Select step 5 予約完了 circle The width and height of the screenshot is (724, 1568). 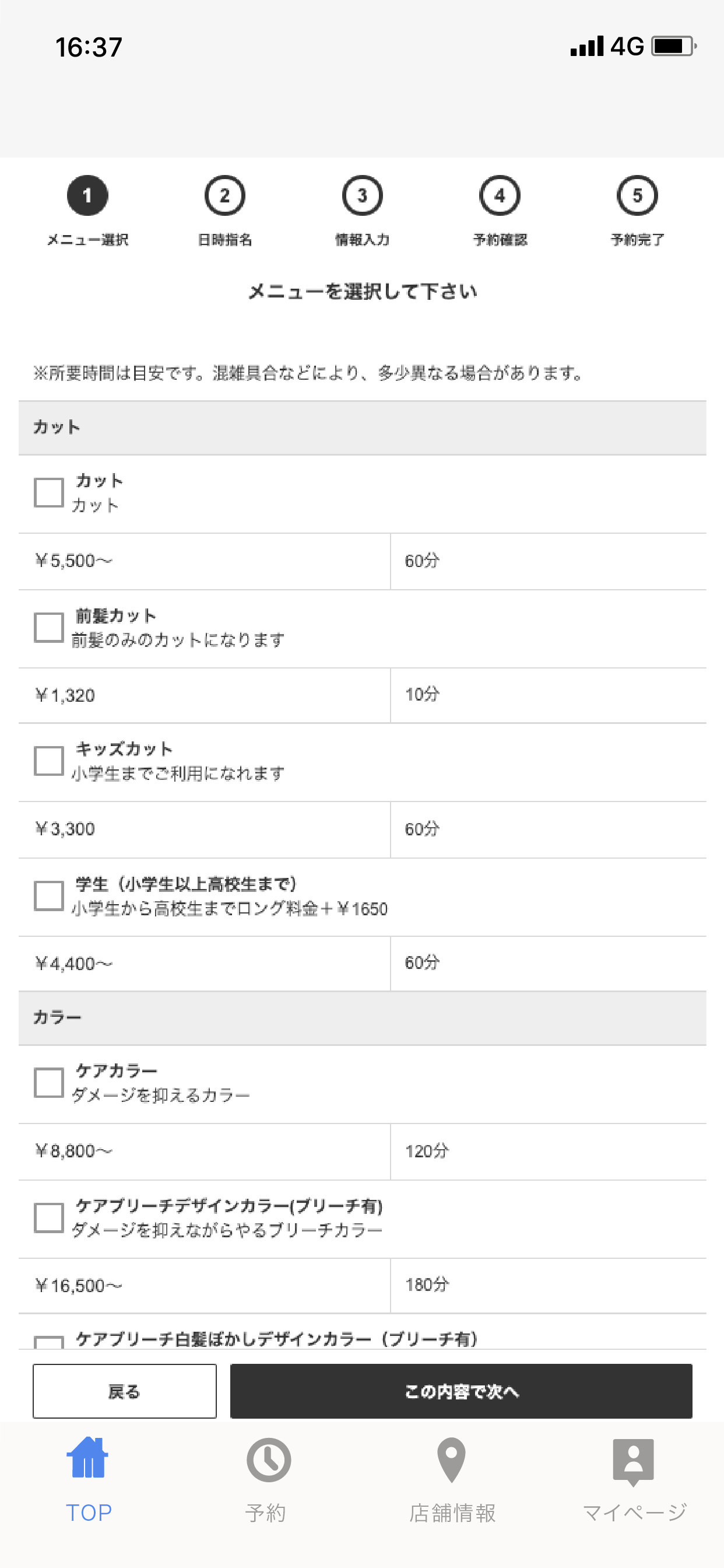[637, 195]
